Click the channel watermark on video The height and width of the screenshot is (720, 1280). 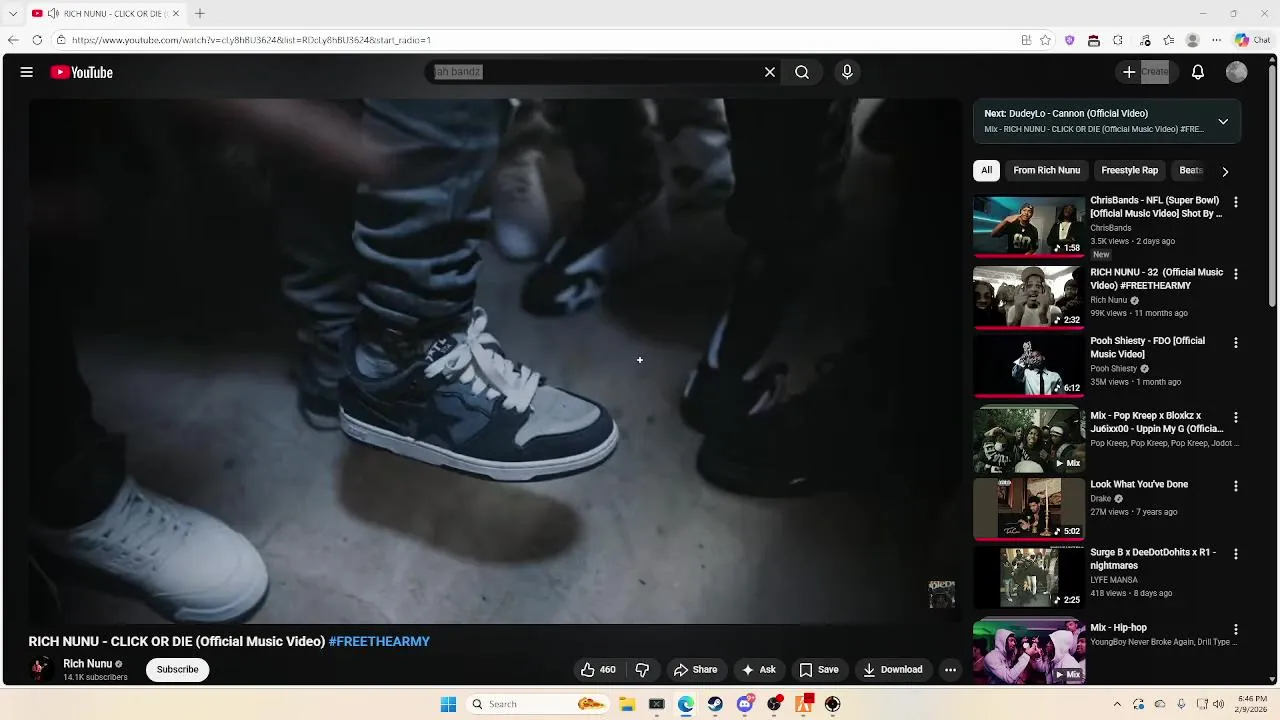(x=942, y=594)
